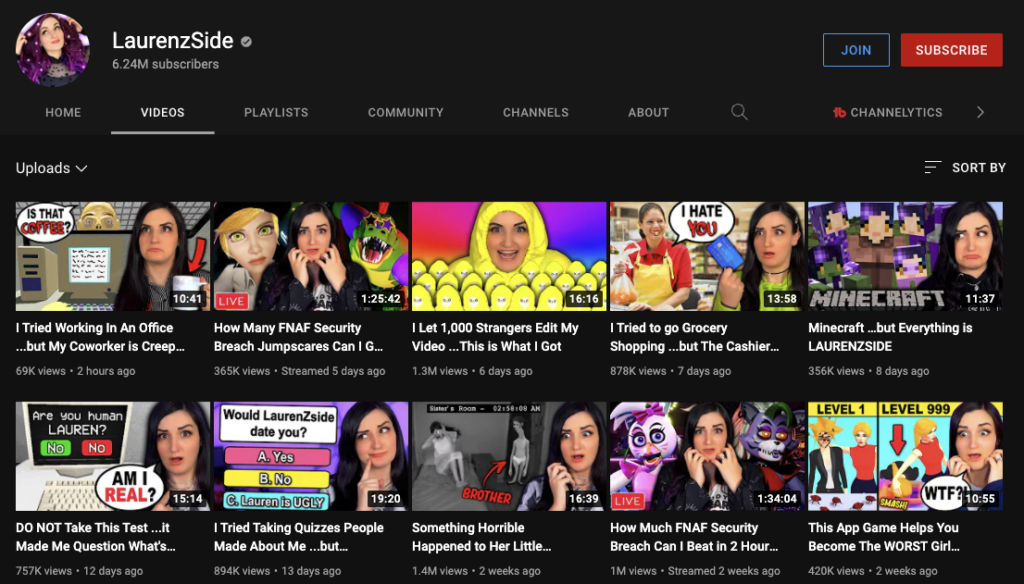1024x584 pixels.
Task: Open the Playlists tab
Action: pos(276,112)
